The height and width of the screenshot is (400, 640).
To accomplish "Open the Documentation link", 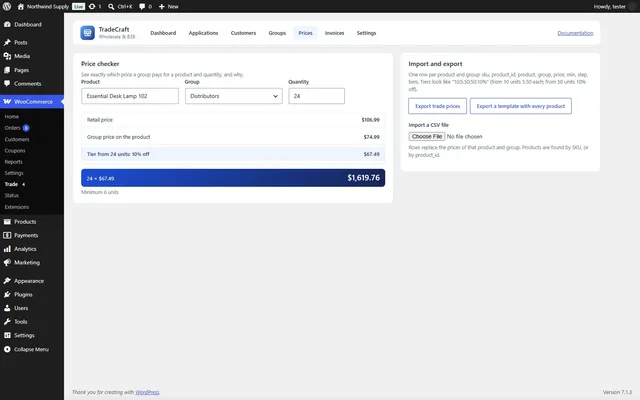I will (x=575, y=33).
